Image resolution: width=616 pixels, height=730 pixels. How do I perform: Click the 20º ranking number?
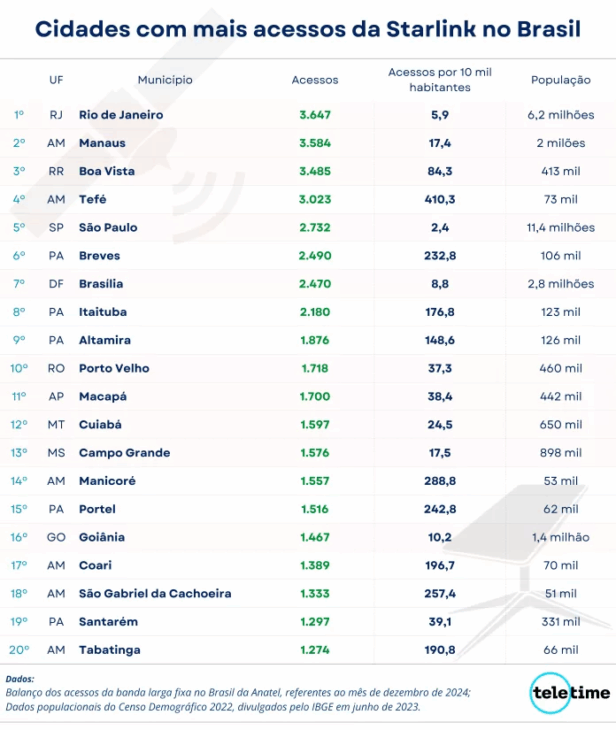click(x=19, y=650)
